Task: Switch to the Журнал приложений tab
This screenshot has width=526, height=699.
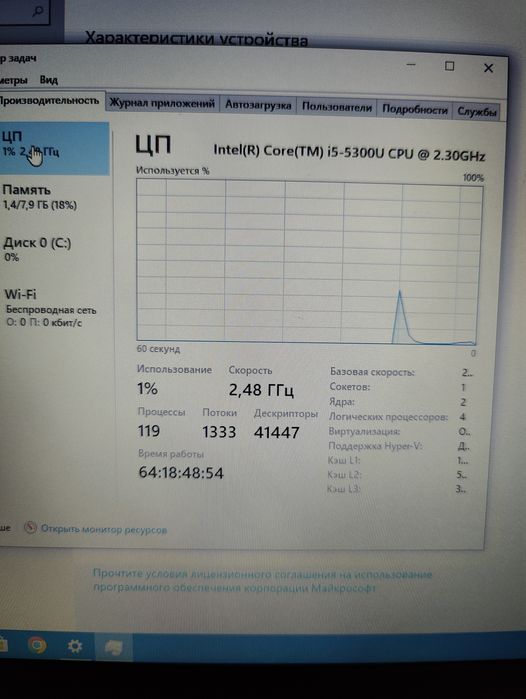Action: [x=162, y=103]
